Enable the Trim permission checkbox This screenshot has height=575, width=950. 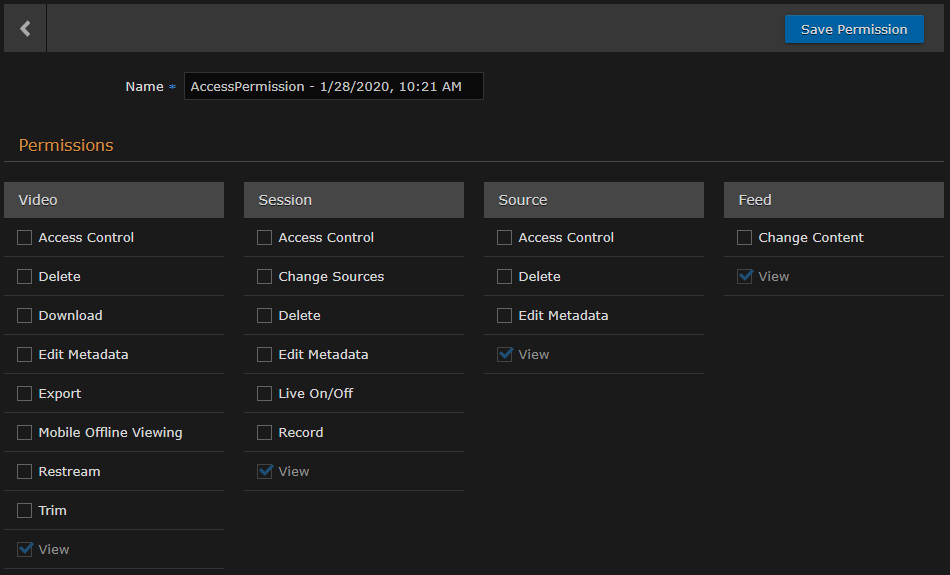pos(25,511)
